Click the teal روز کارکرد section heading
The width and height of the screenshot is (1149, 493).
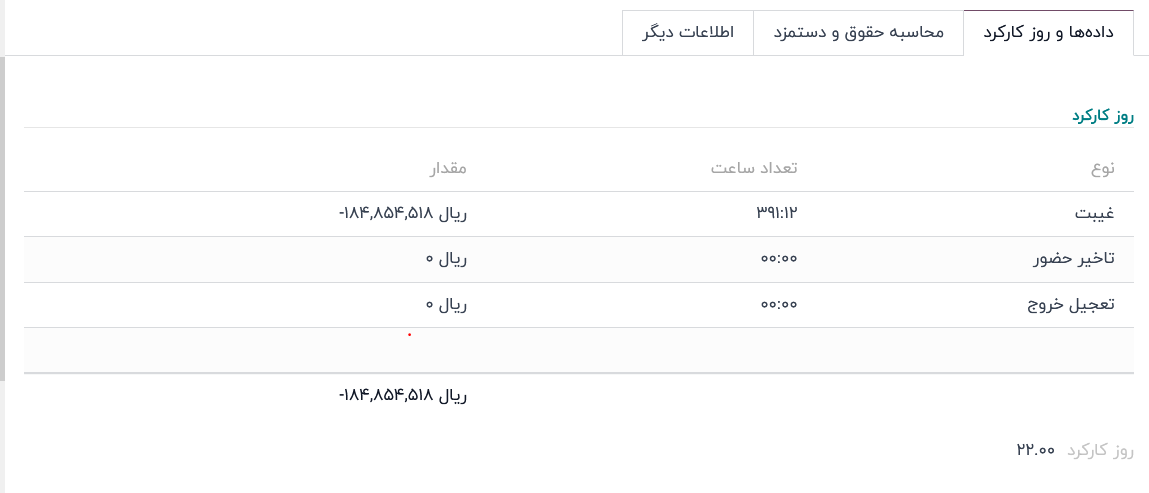[x=1103, y=116]
